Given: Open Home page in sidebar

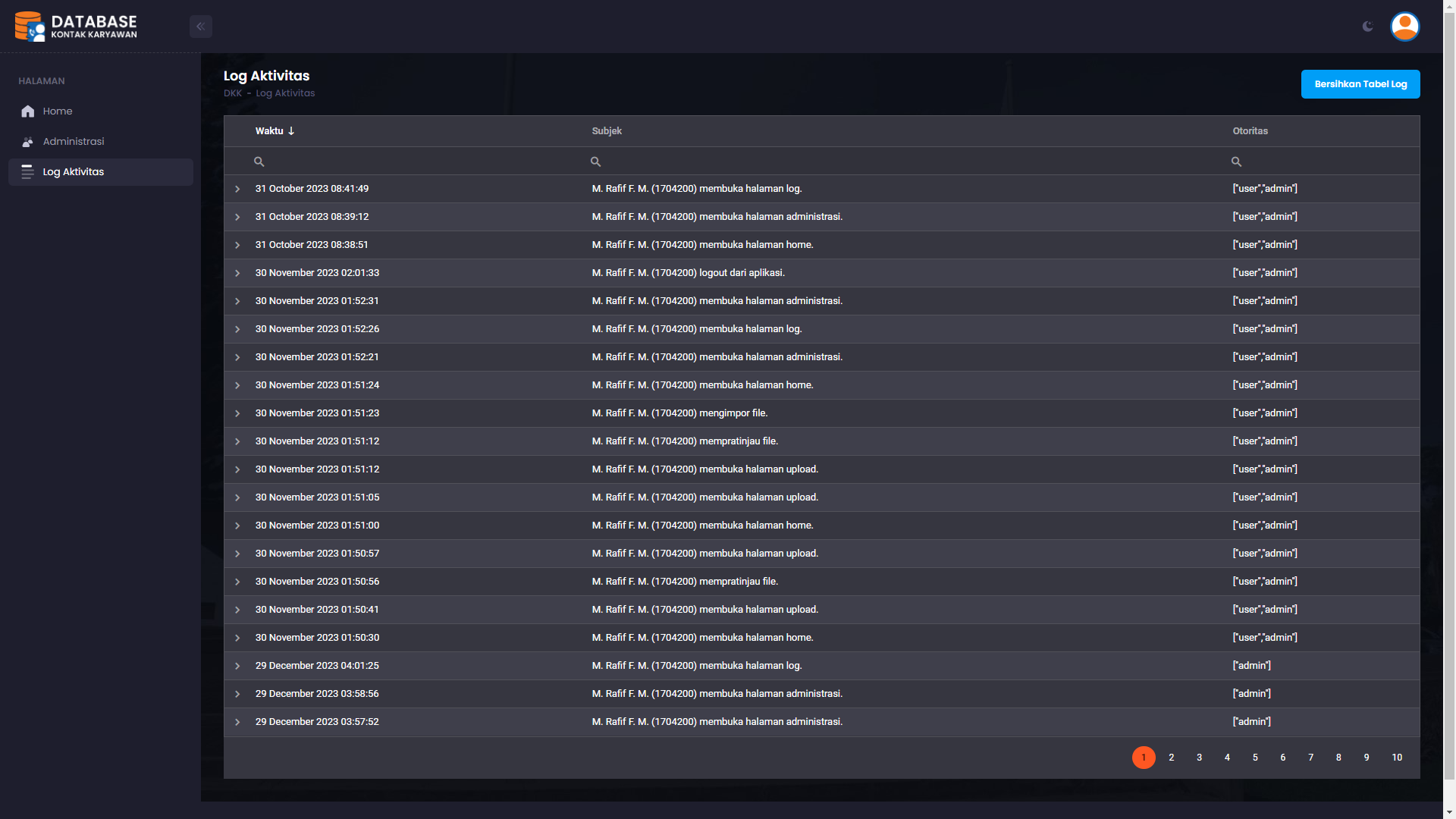Looking at the screenshot, I should pos(101,111).
